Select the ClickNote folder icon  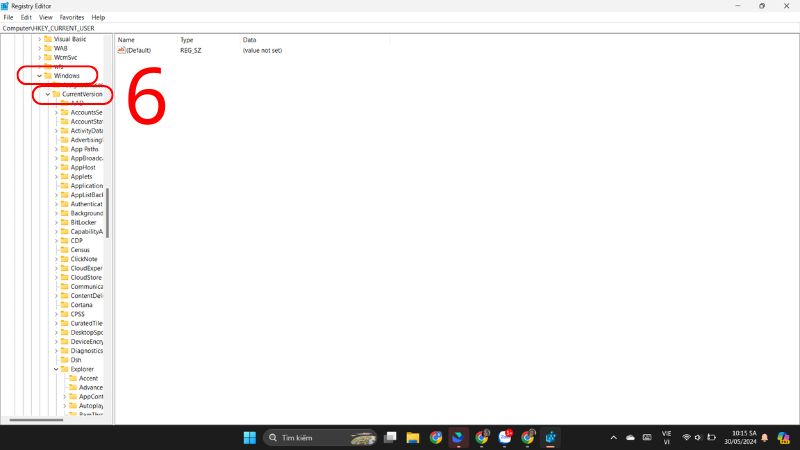[64, 259]
